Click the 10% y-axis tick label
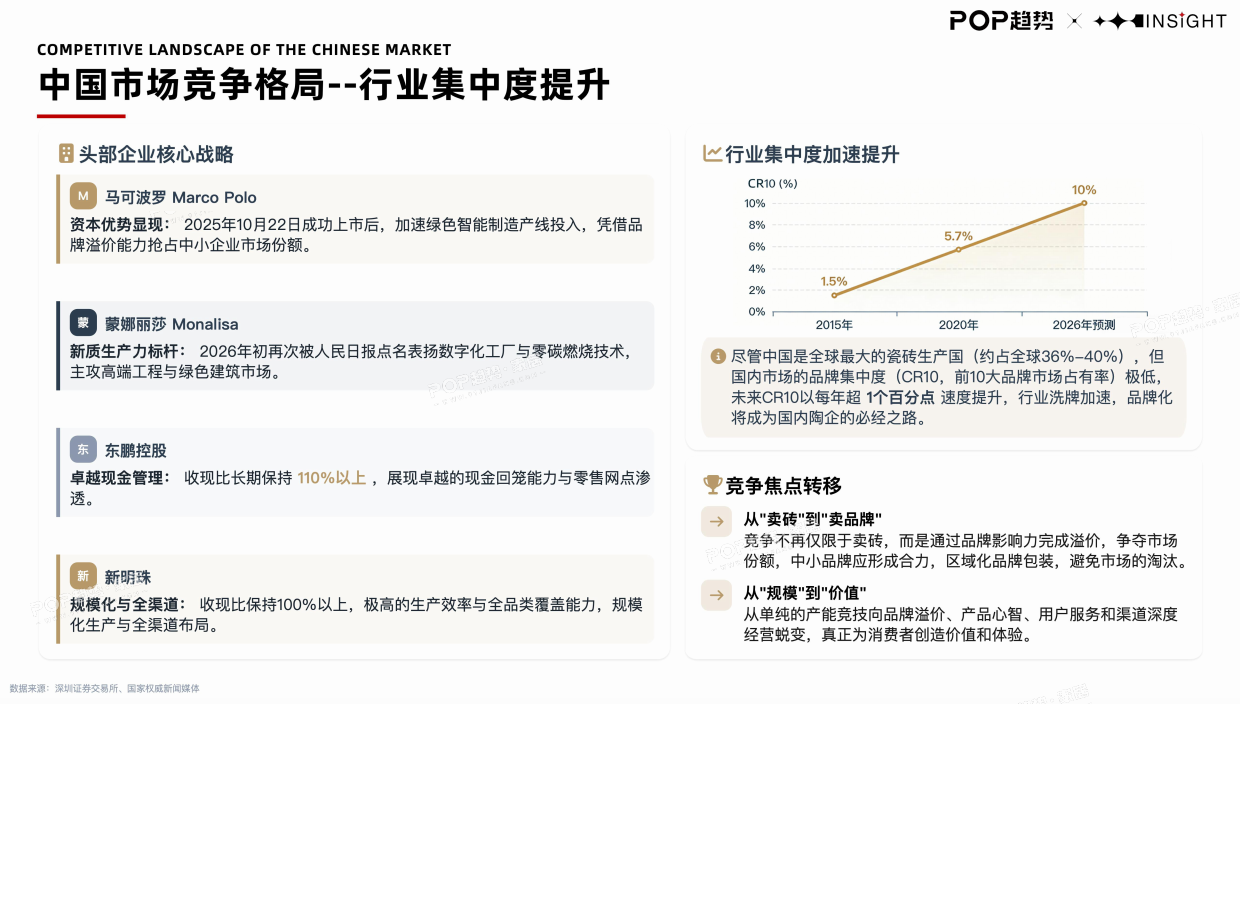Viewport: 1240px width, 916px height. coord(754,203)
